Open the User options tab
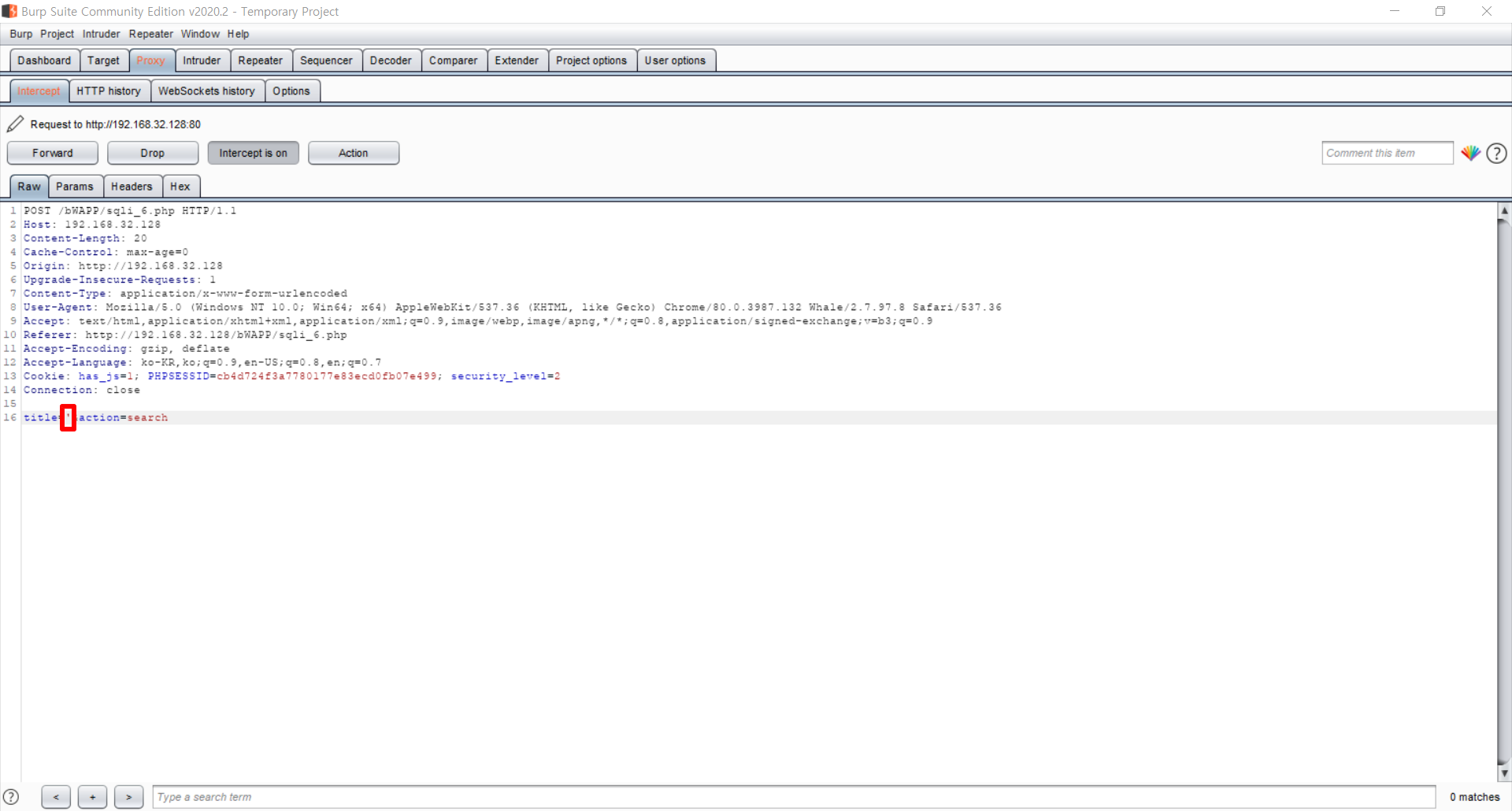This screenshot has height=811, width=1512. click(675, 61)
